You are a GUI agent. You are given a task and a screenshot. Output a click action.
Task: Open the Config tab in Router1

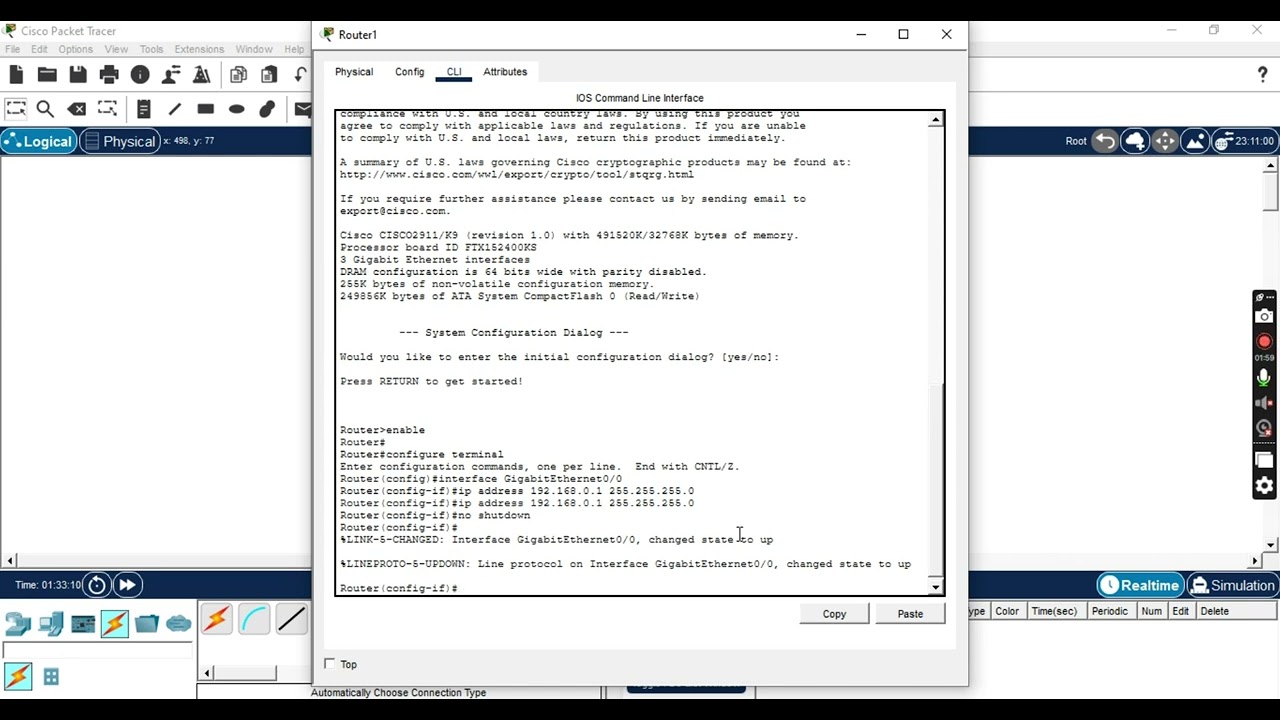[409, 72]
